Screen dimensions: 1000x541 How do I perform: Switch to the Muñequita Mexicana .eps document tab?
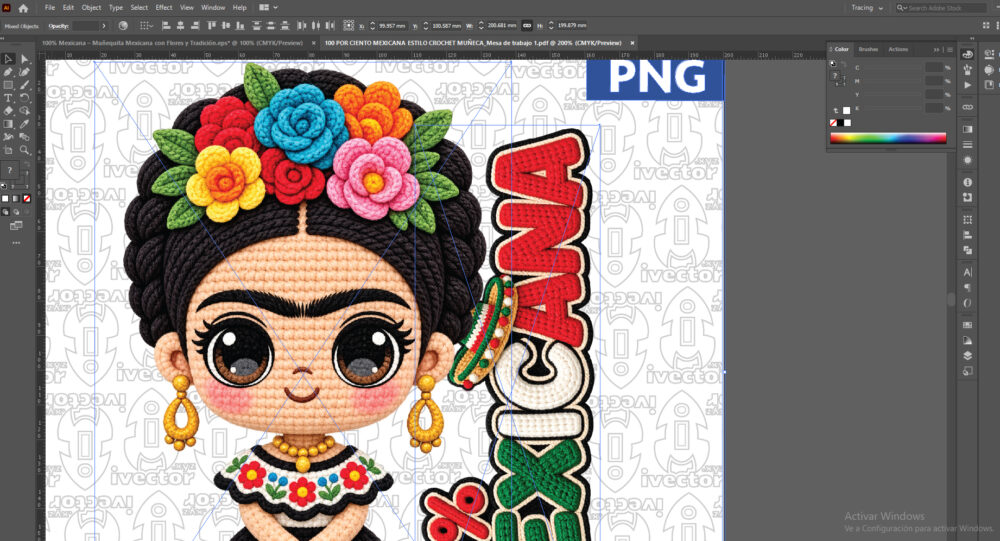click(x=172, y=43)
